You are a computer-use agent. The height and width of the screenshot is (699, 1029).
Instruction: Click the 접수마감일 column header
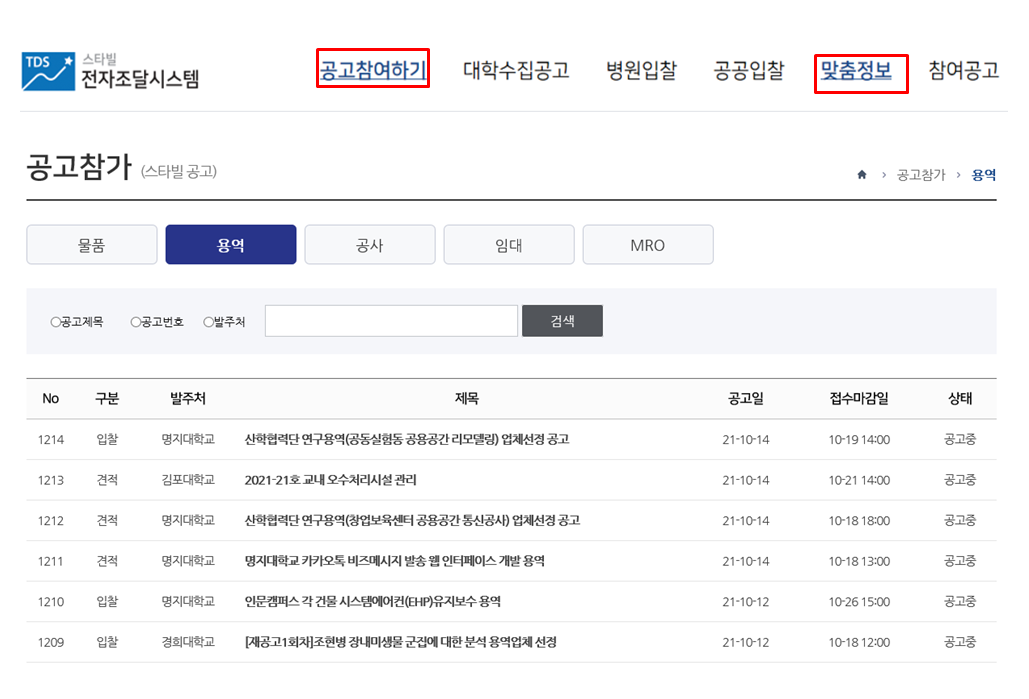859,398
